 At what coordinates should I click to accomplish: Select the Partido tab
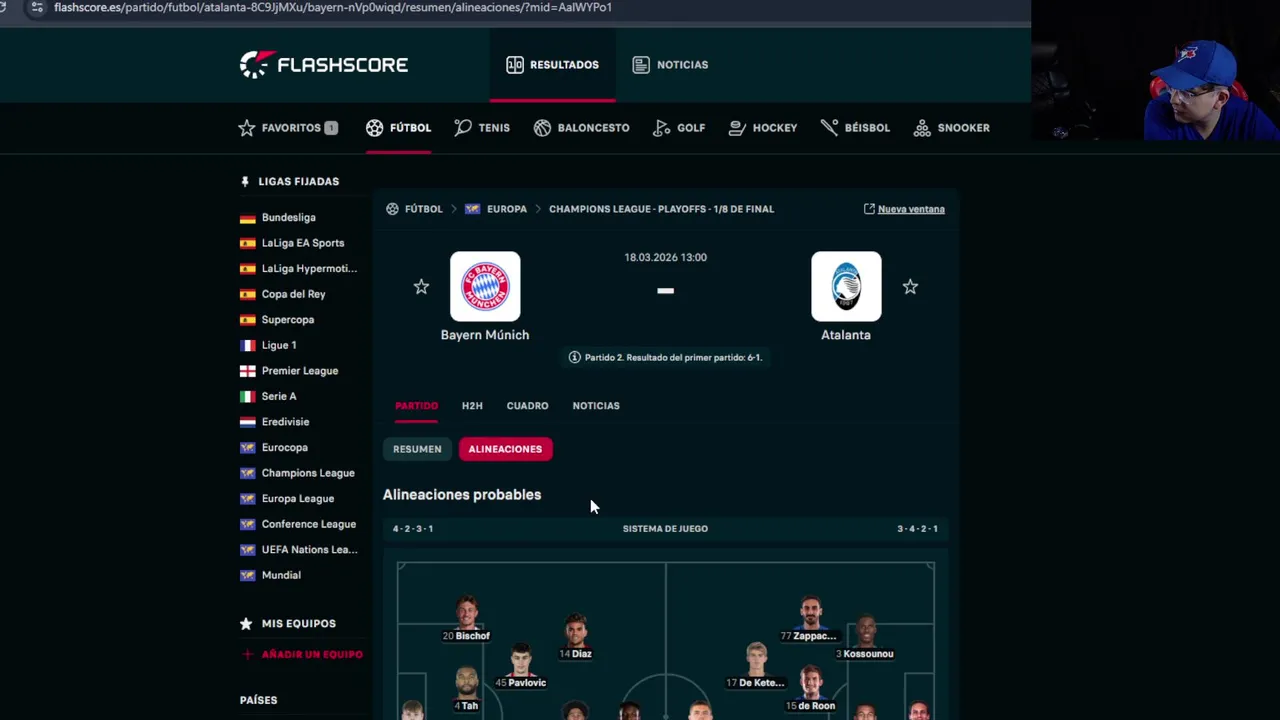coord(416,406)
